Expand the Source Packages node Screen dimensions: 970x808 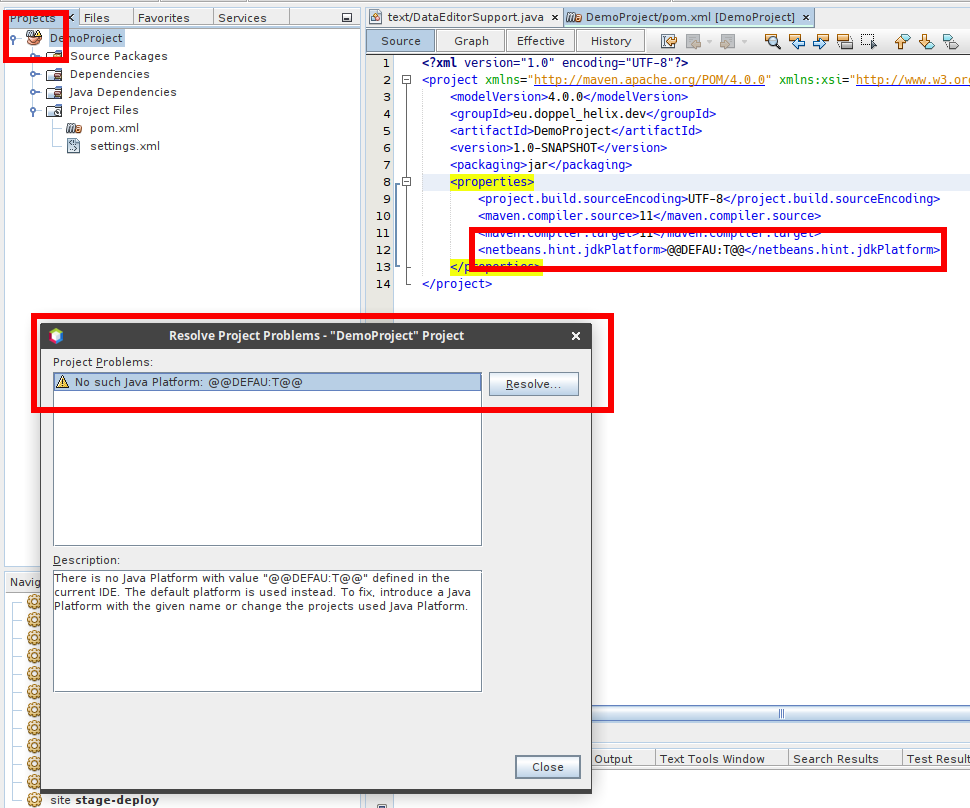pos(35,56)
